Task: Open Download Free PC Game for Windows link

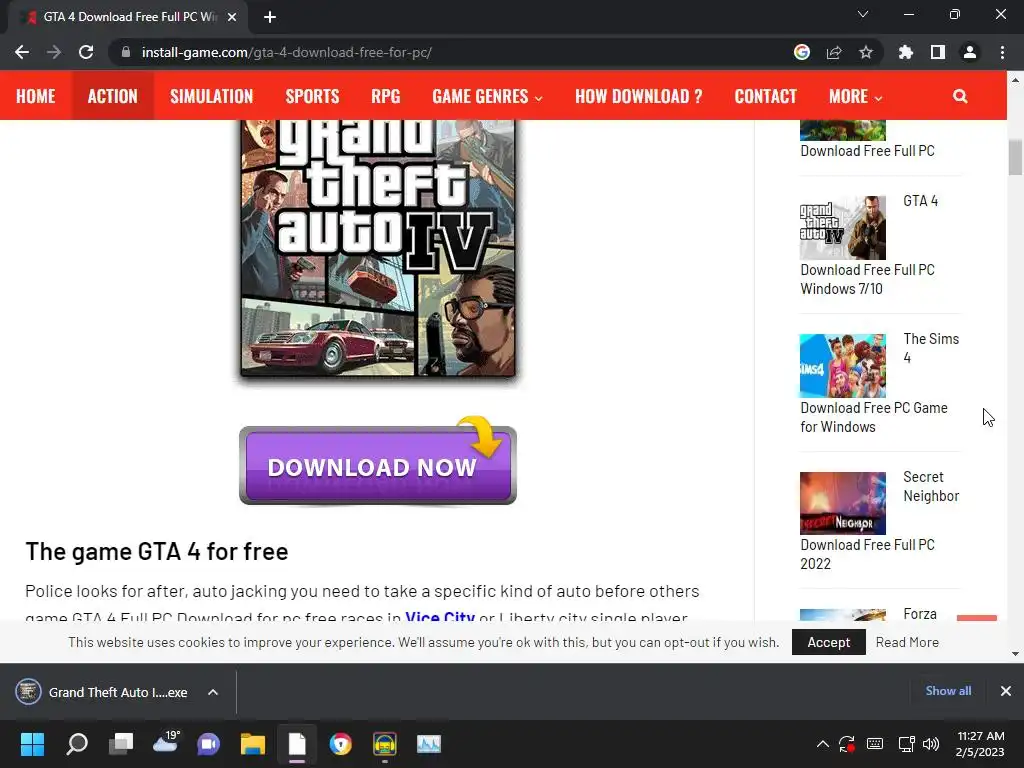Action: point(874,417)
